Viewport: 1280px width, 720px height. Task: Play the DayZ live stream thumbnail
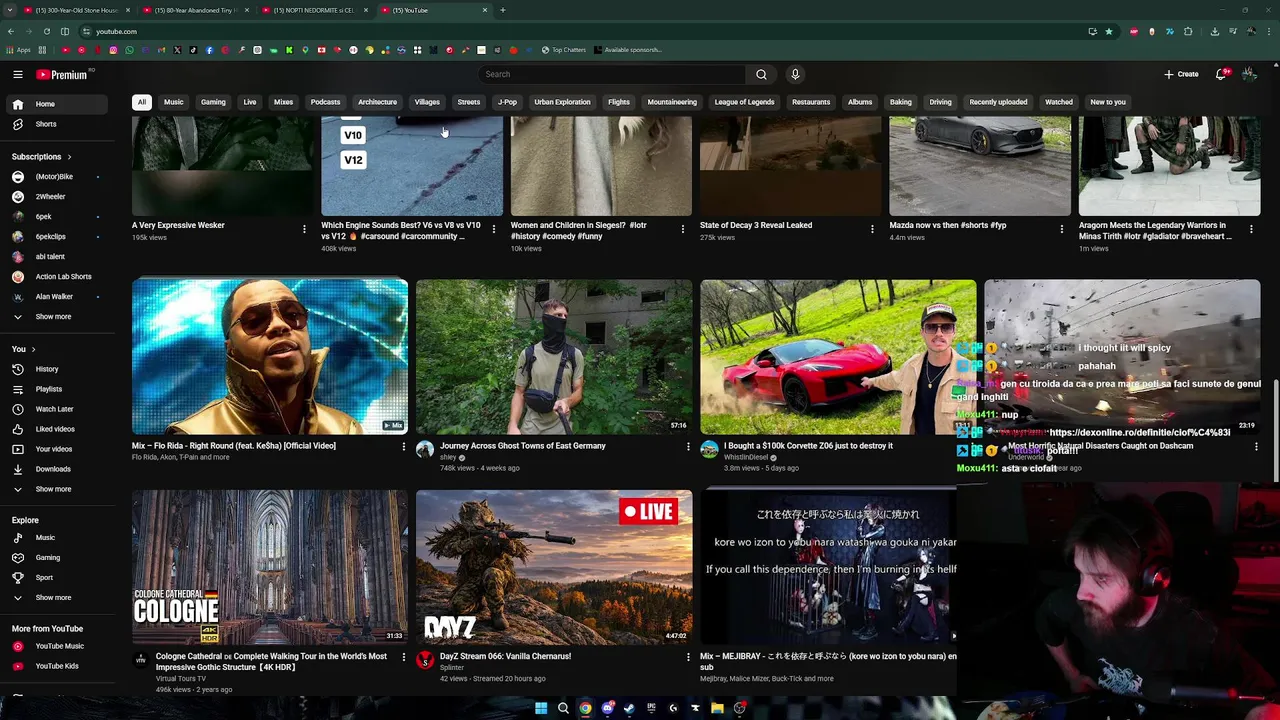point(554,567)
